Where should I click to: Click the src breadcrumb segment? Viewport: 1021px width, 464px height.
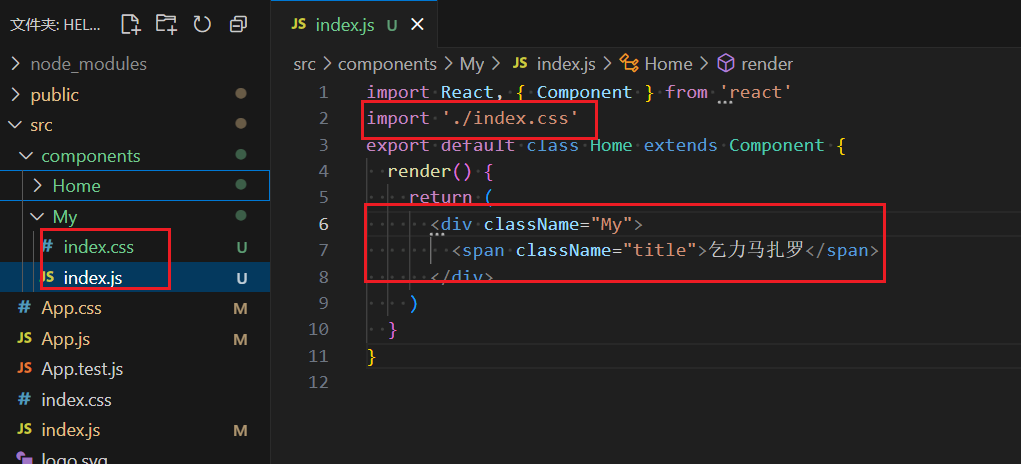click(x=304, y=64)
